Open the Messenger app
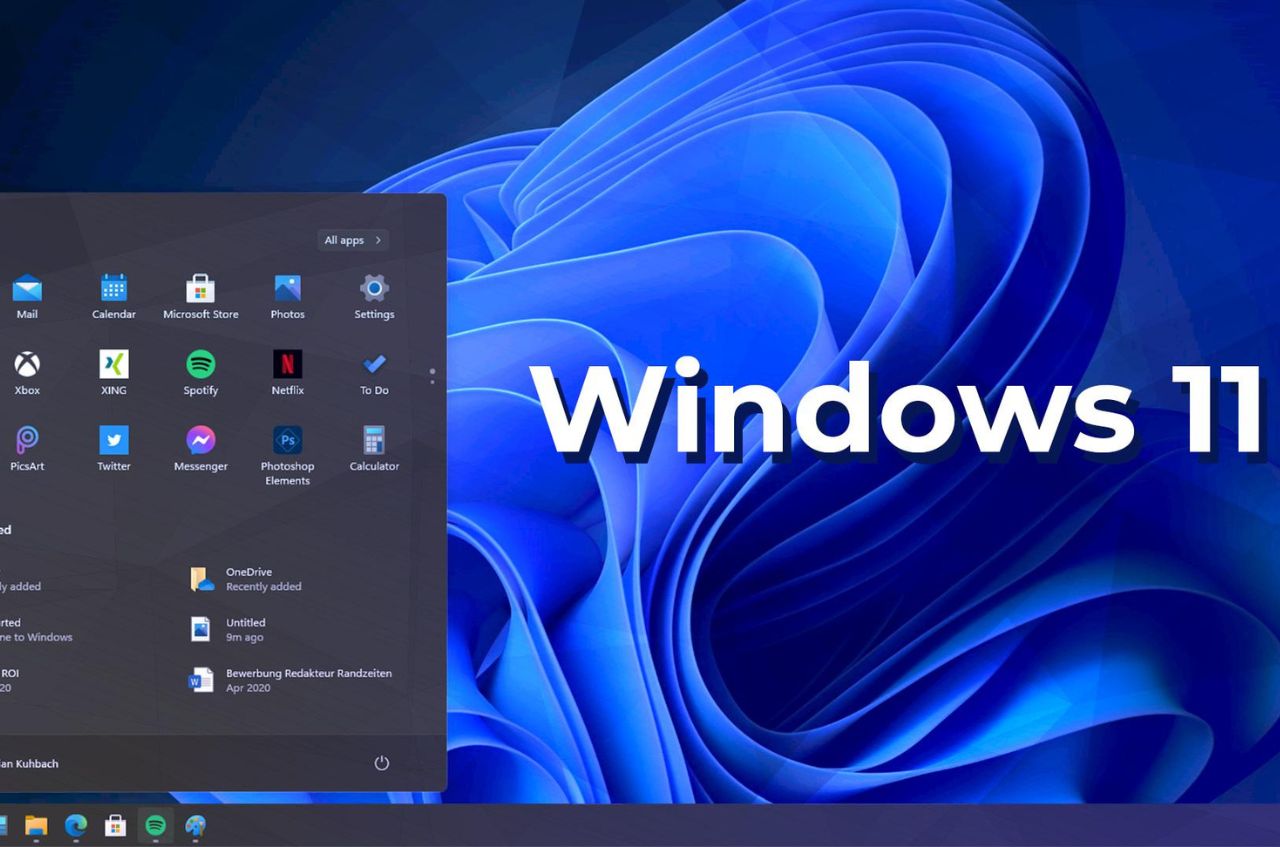 [201, 449]
